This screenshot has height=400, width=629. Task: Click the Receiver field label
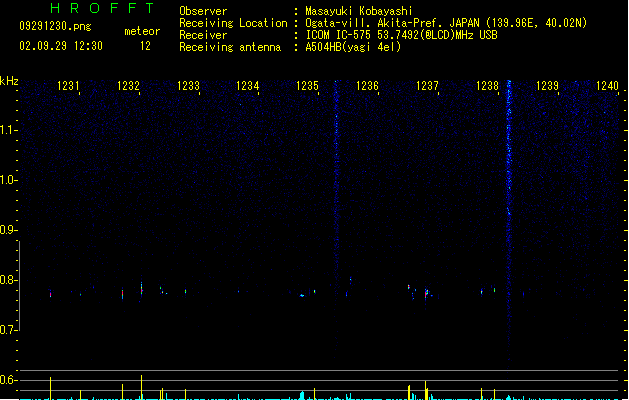[x=203, y=35]
